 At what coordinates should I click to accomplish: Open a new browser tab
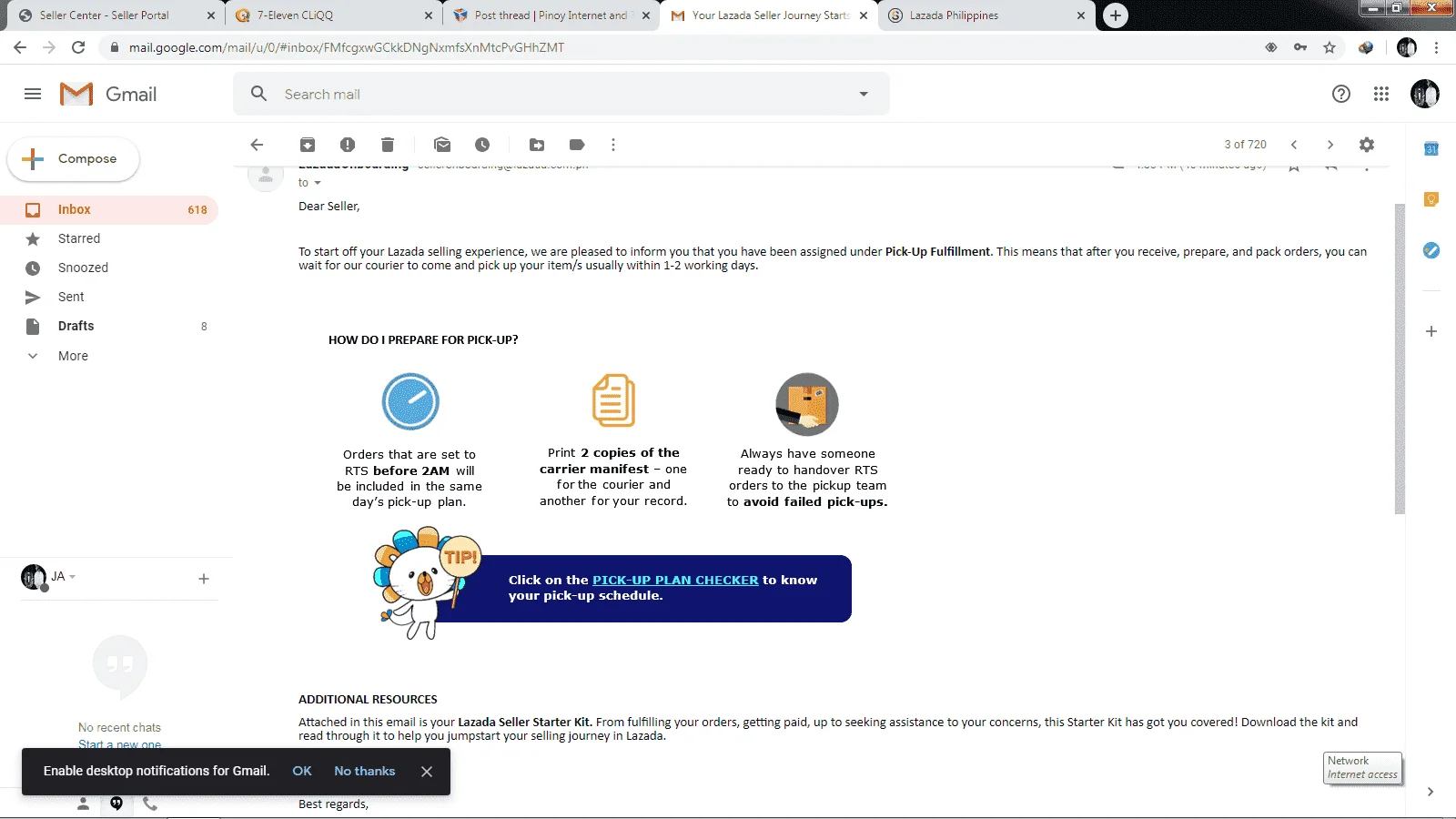point(1116,15)
